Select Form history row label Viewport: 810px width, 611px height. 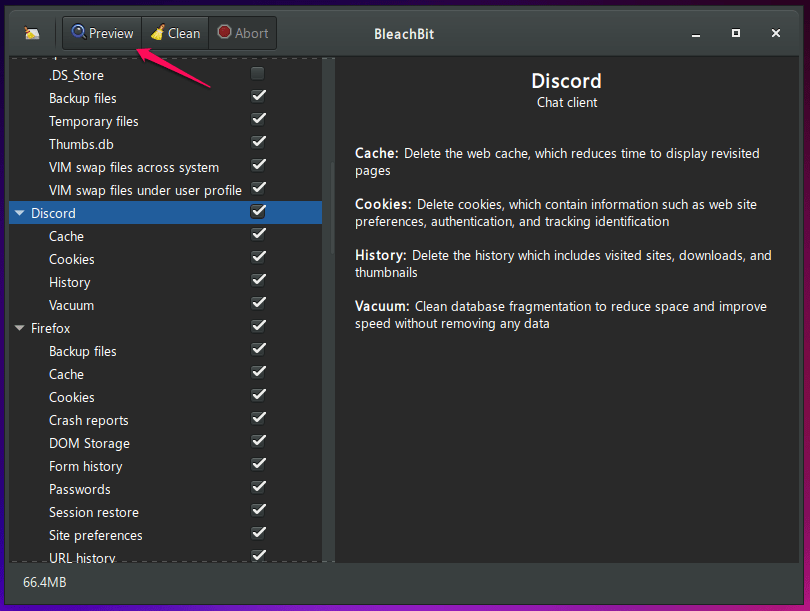85,467
